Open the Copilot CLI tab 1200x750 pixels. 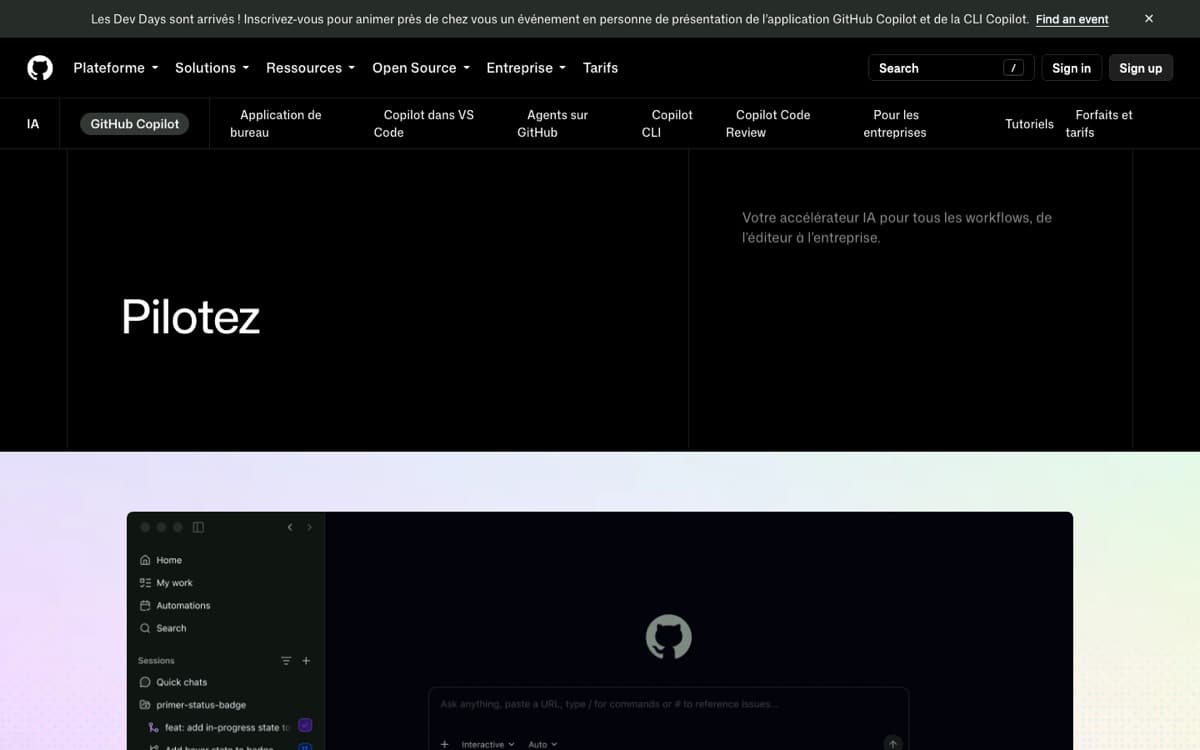[x=667, y=124]
